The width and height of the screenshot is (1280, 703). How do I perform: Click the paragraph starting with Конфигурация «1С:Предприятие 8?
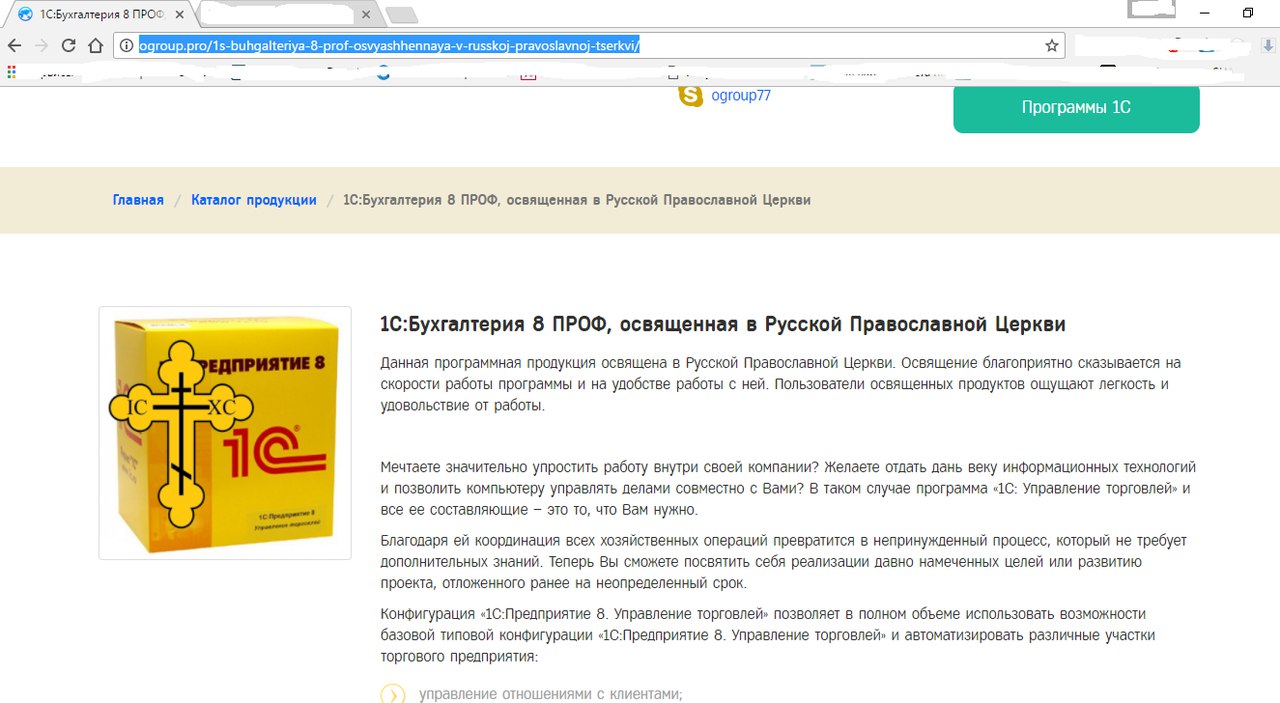(768, 635)
